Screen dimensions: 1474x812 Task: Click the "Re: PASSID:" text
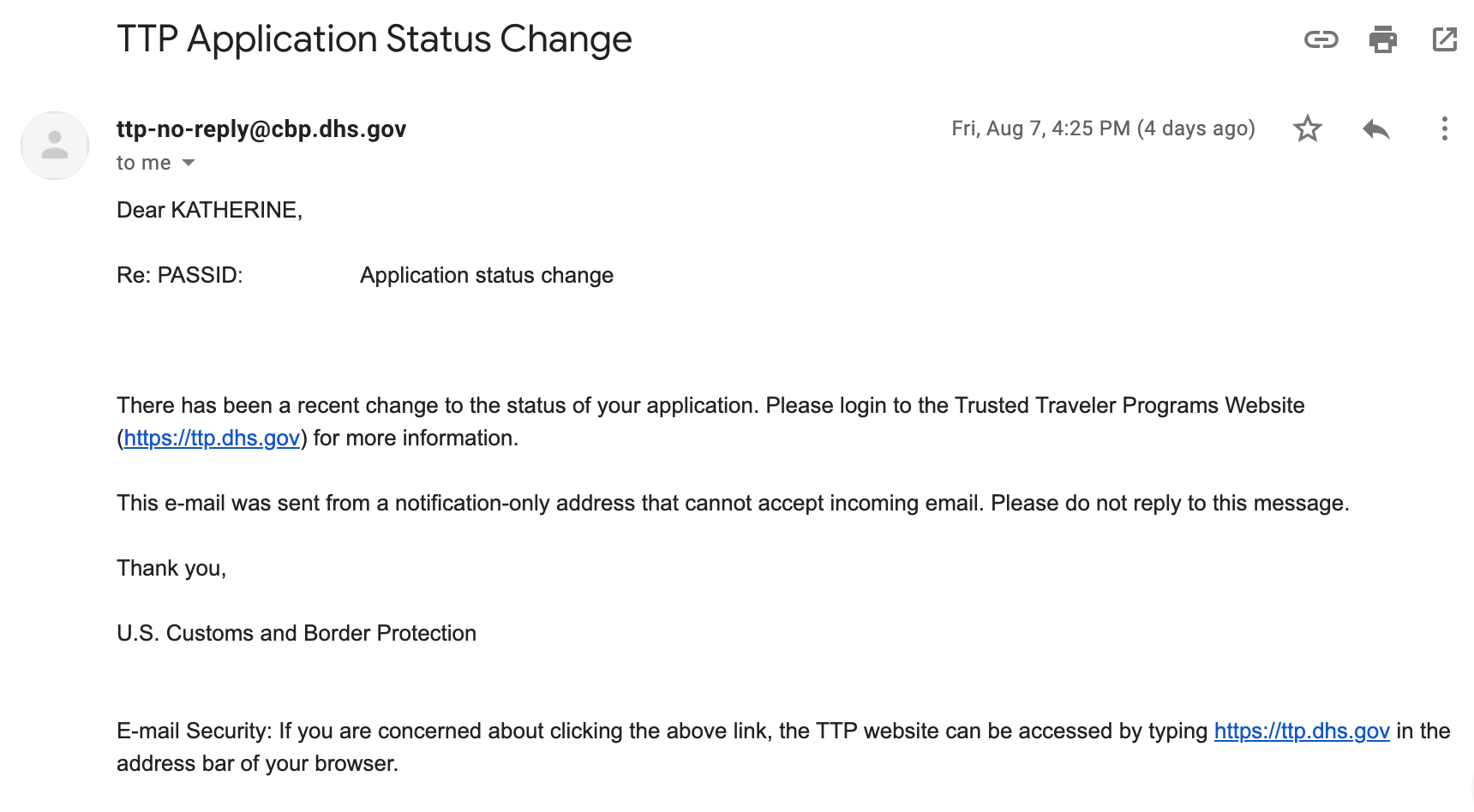[x=180, y=275]
